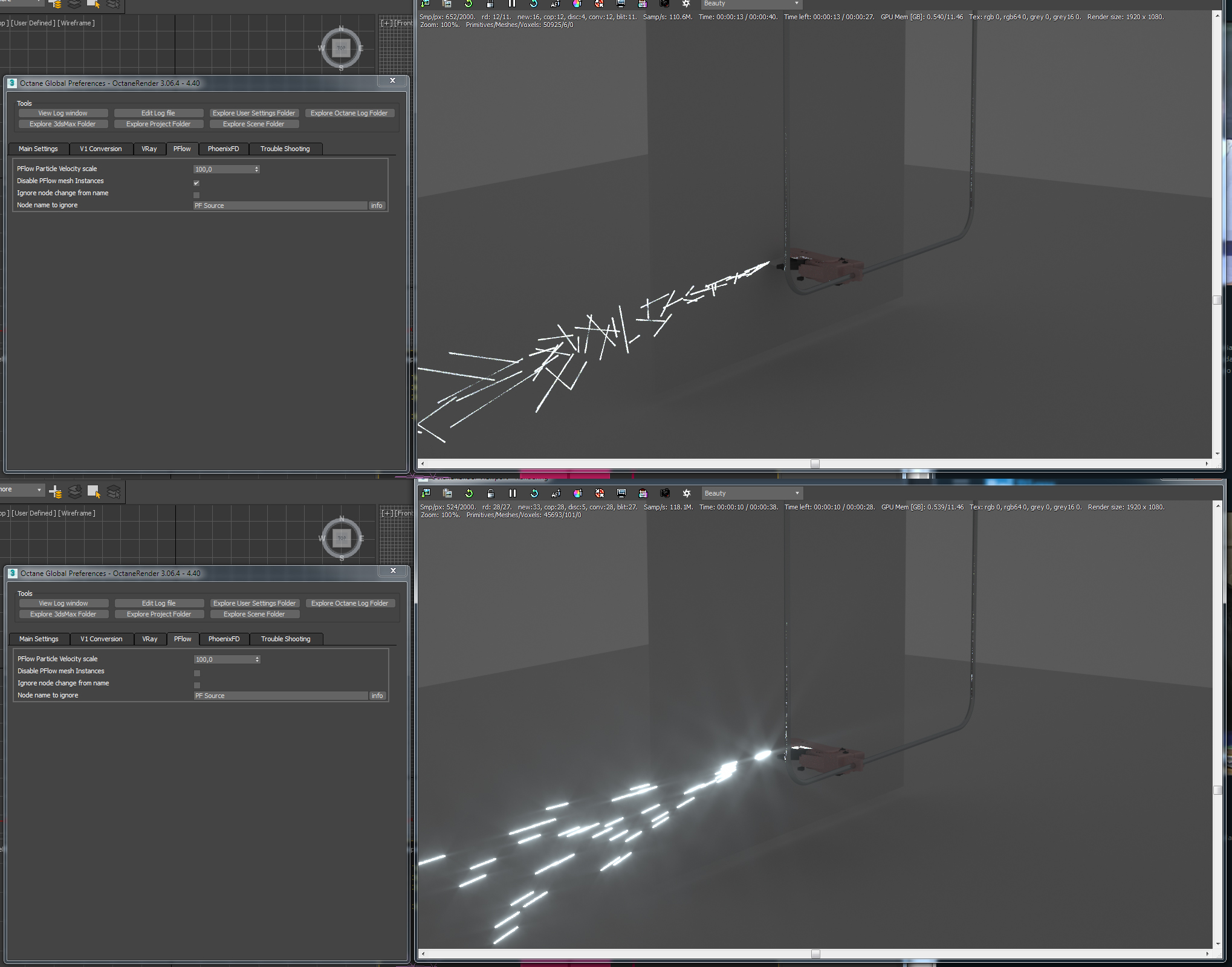The height and width of the screenshot is (967, 1232).
Task: Click the lock viewport icon in lower render toolbar
Action: click(491, 493)
